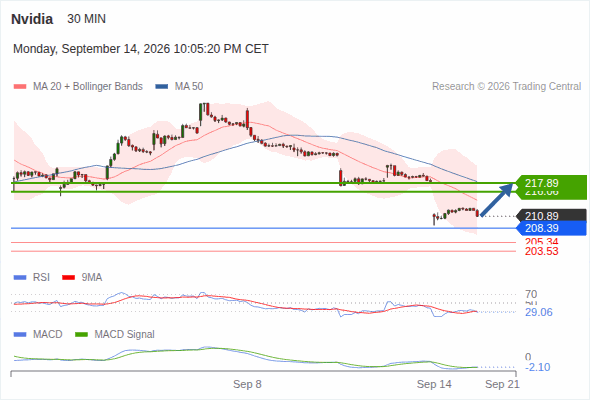Click the Nvidia chart title
Screen dimensions: 590x400
click(x=32, y=19)
